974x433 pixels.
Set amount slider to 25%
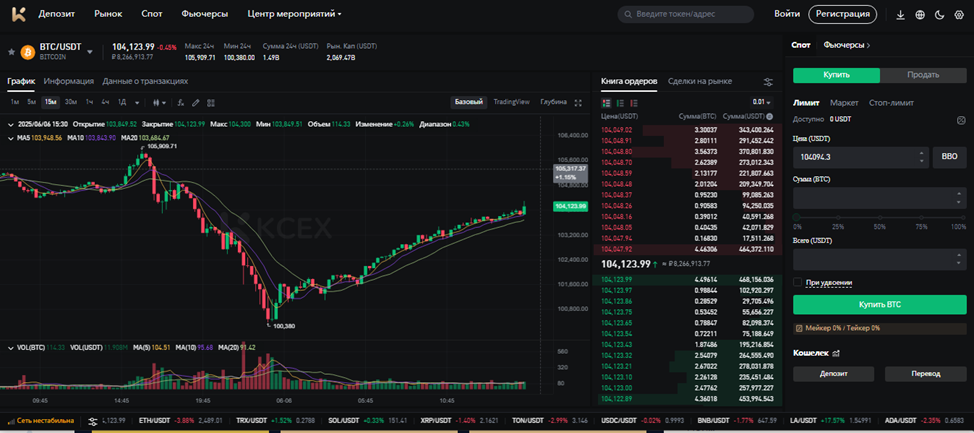pyautogui.click(x=837, y=217)
